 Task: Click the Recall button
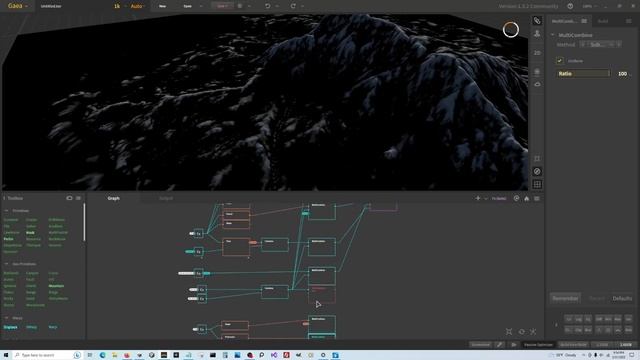pos(597,298)
